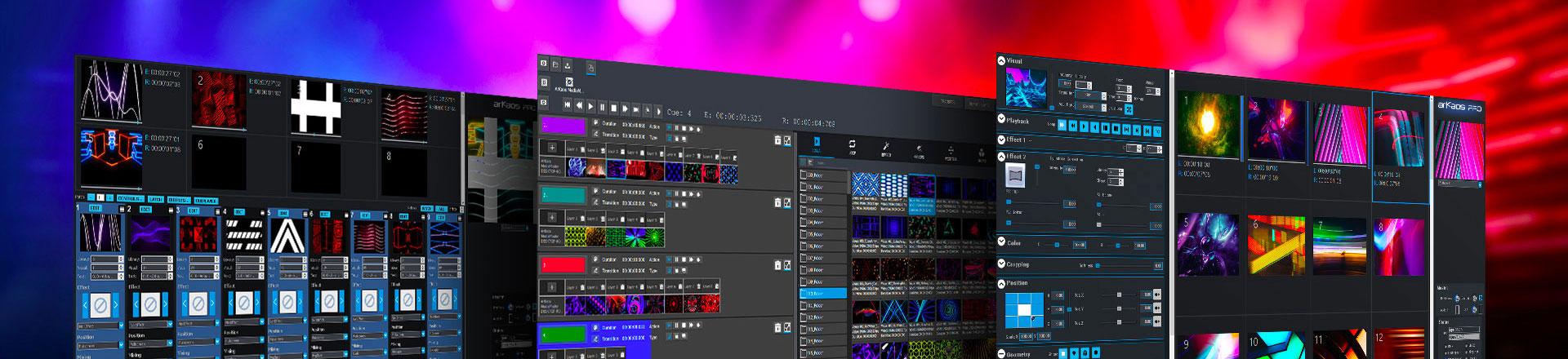The height and width of the screenshot is (359, 1568).
Task: Delete the green cue with its trash icon
Action: pyautogui.click(x=777, y=327)
